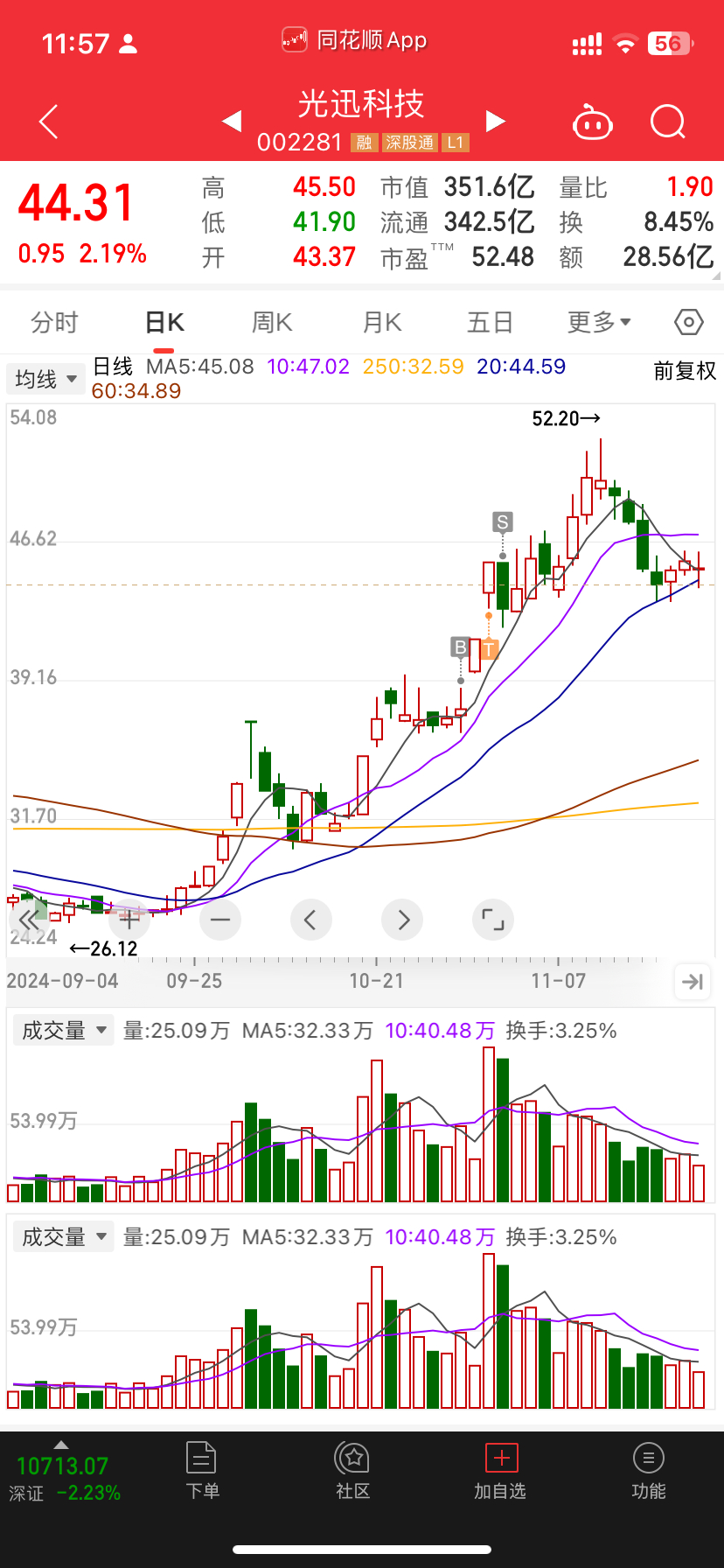
Task: Tap the B buy marker
Action: (460, 647)
